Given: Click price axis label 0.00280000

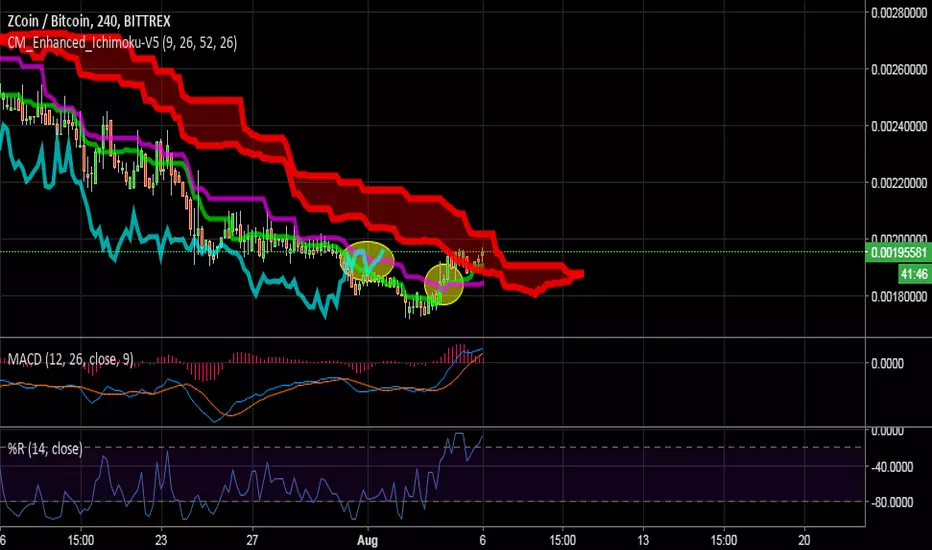Looking at the screenshot, I should pos(899,13).
